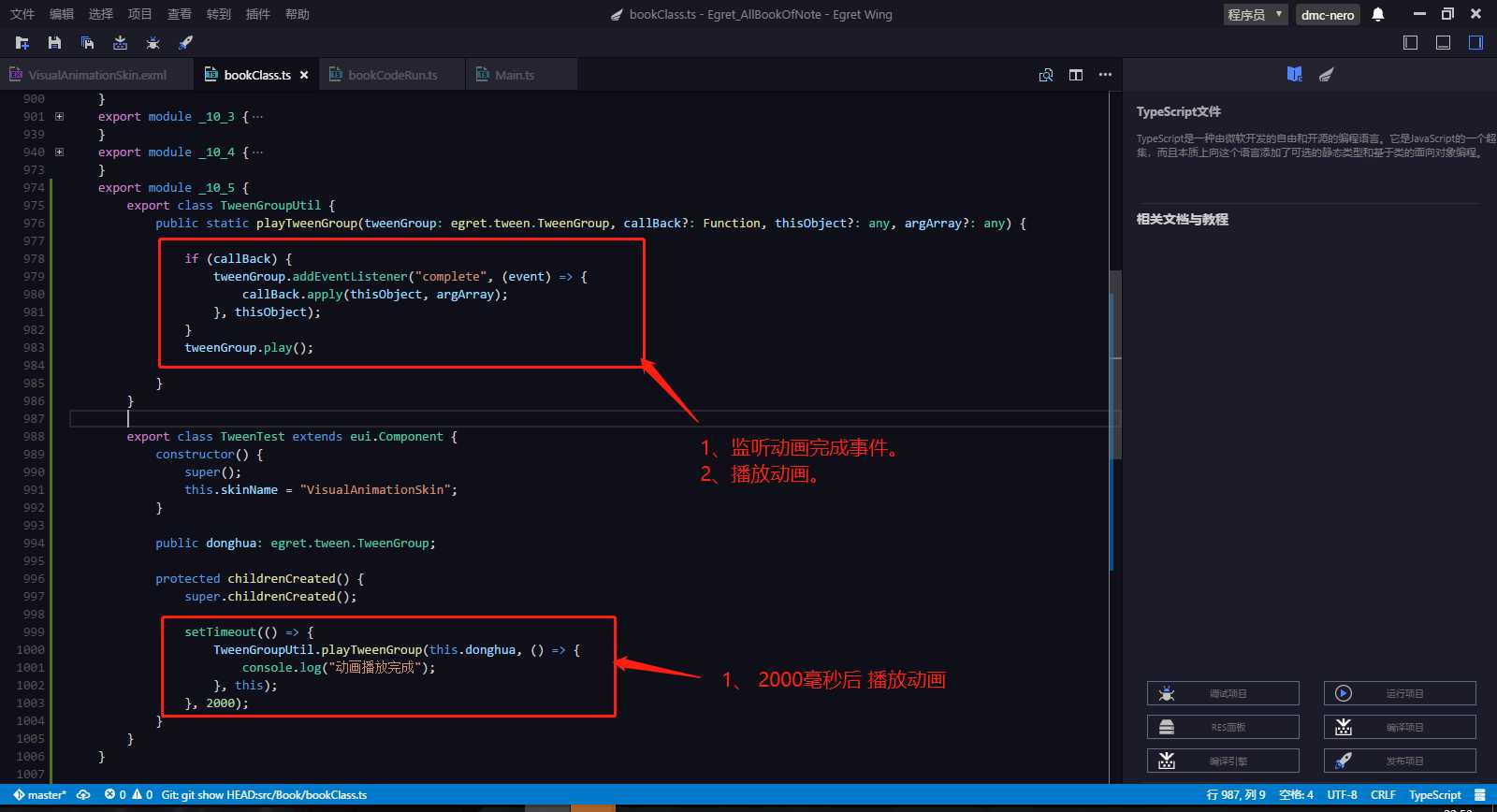The image size is (1497, 812).
Task: Close the bookClass.ts tab
Action: [x=304, y=75]
